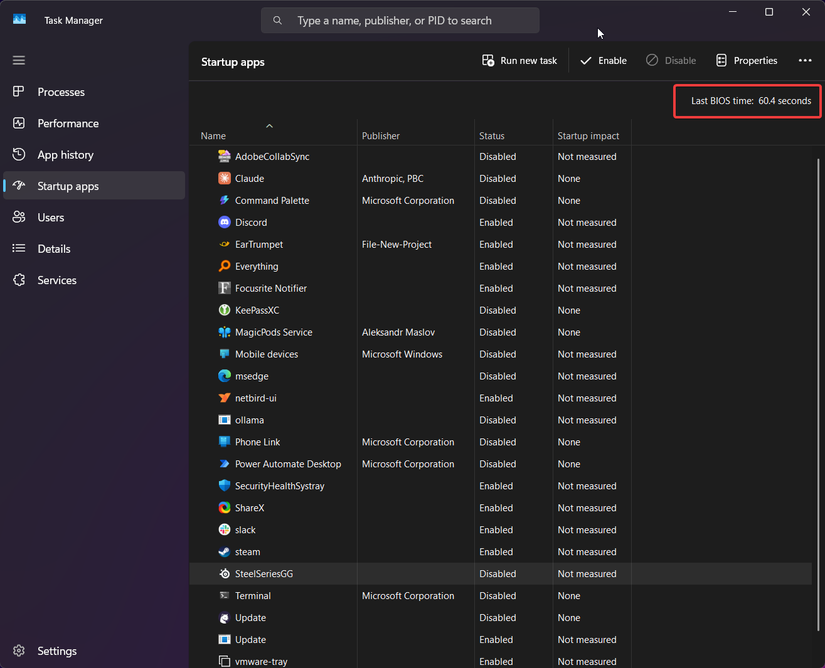The width and height of the screenshot is (825, 668).
Task: Select the Update row with Enabled status
Action: (500, 640)
